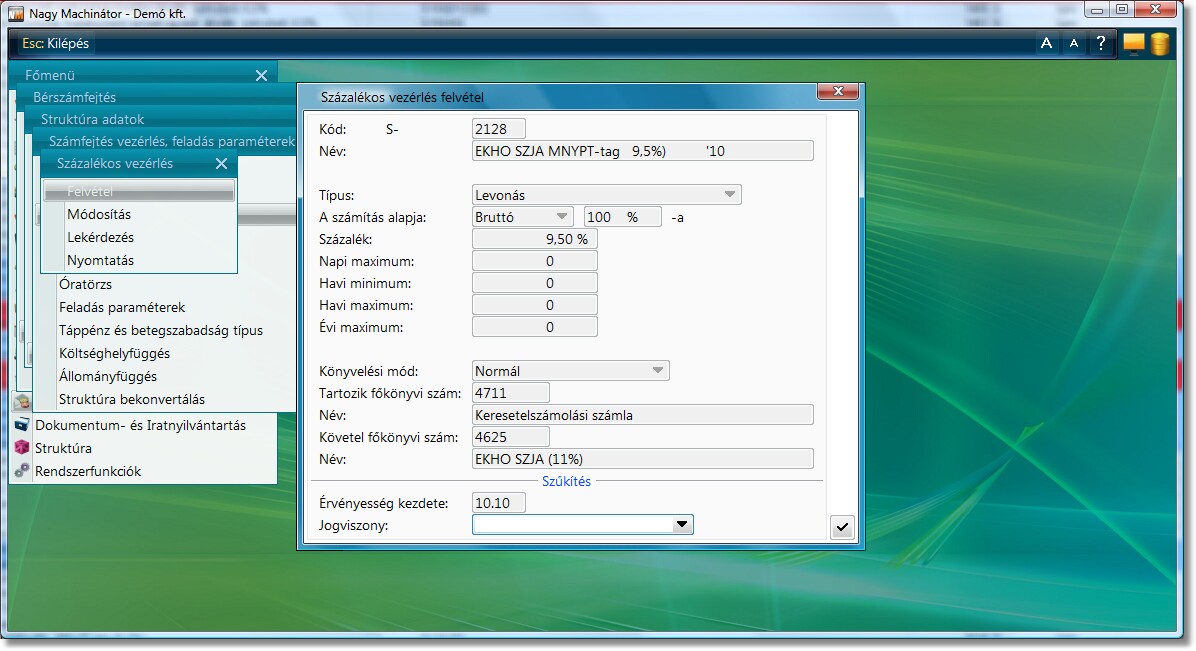Expand the Könyvelési mód dropdown
The width and height of the screenshot is (1196, 651).
[657, 371]
